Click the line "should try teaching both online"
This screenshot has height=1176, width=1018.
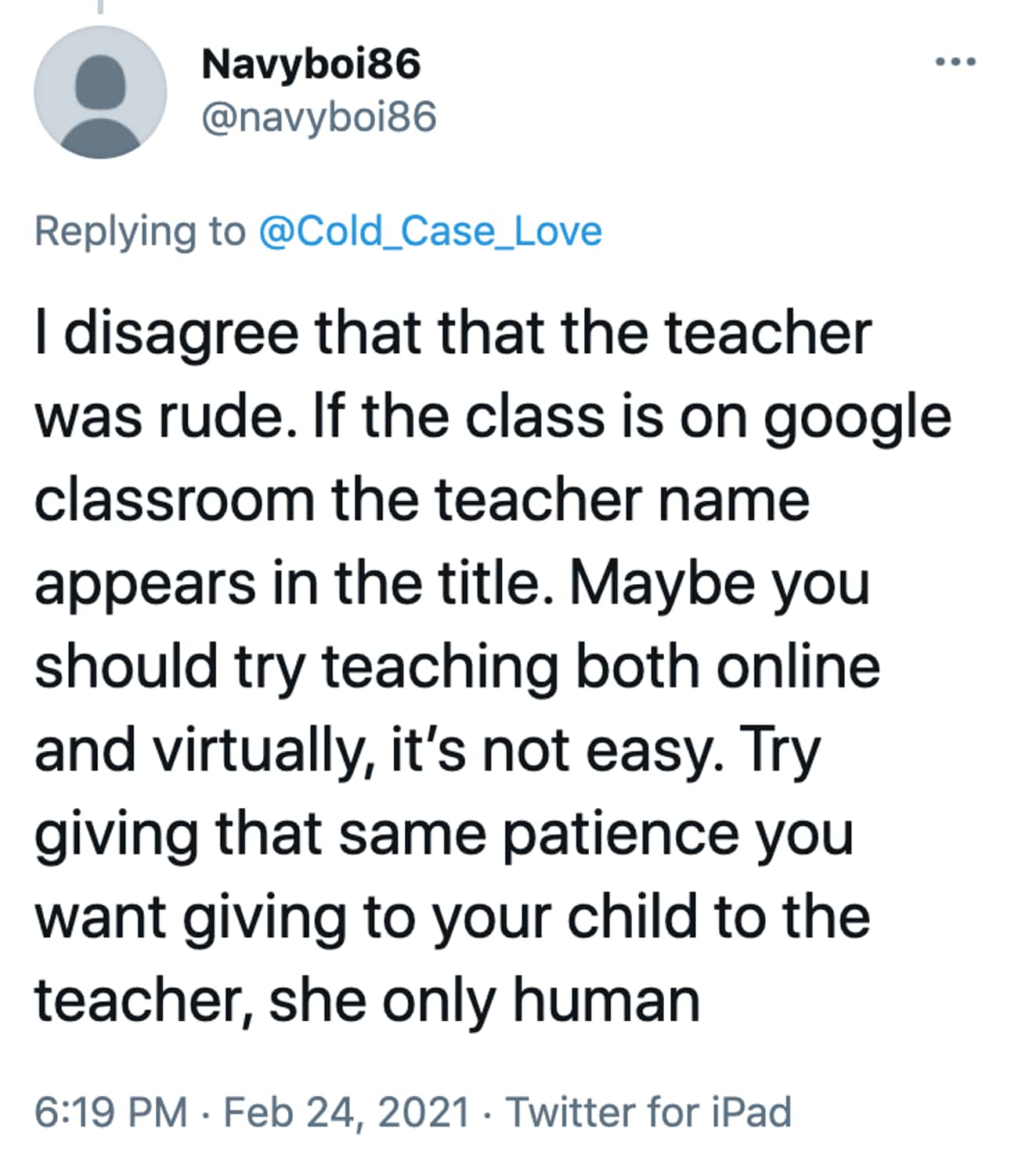pos(458,668)
